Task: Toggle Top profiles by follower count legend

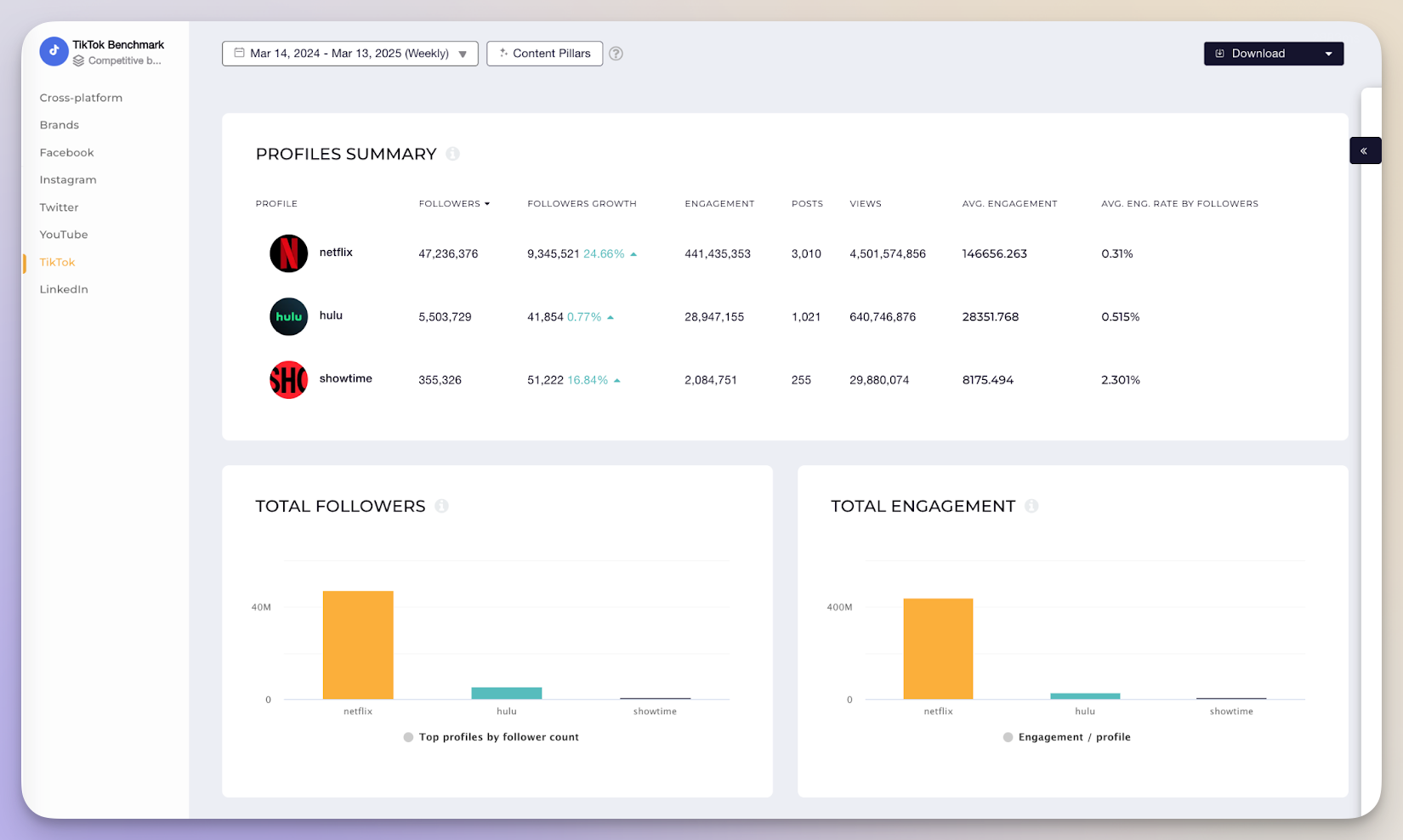Action: 491,737
